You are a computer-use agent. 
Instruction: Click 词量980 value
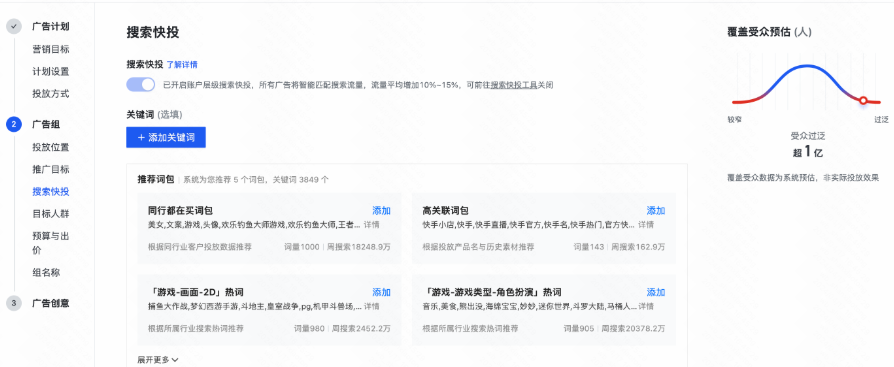pos(309,329)
